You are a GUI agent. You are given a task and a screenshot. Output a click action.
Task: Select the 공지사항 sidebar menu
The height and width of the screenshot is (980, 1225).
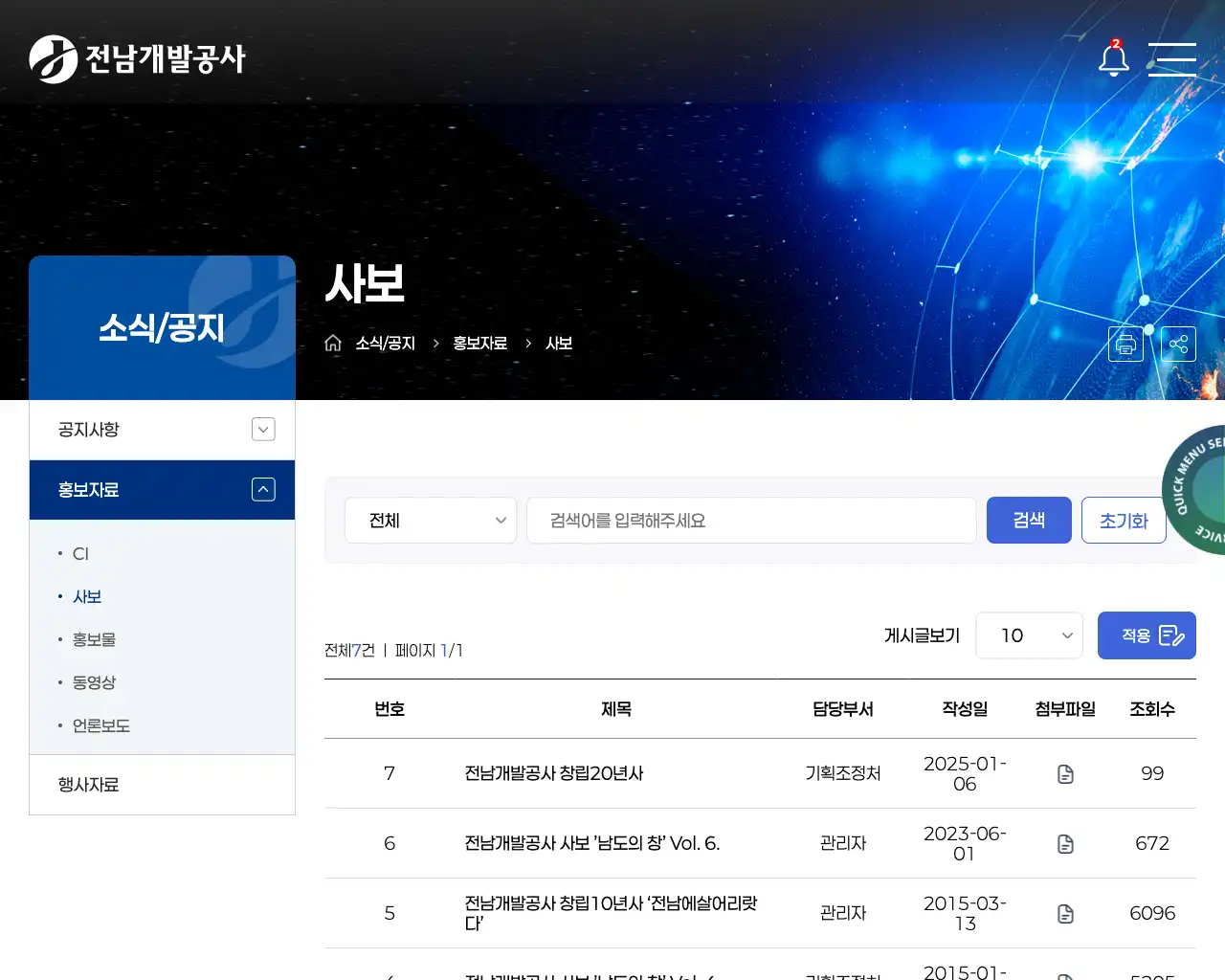162,430
